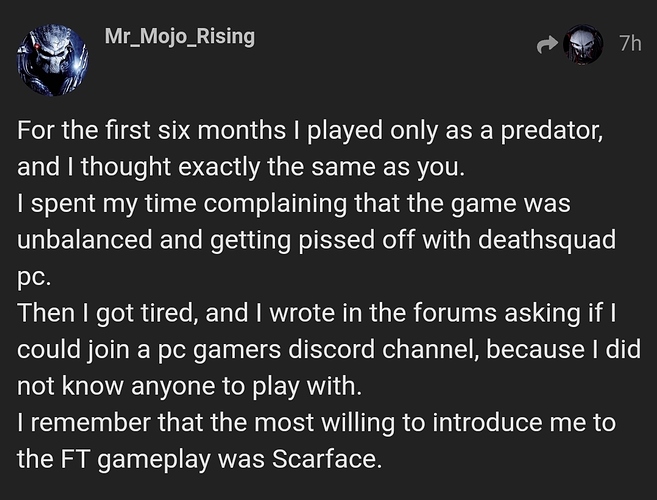Click the Mr_Mojo_Rising username link
Screen dimensions: 657x500
[x=180, y=36]
